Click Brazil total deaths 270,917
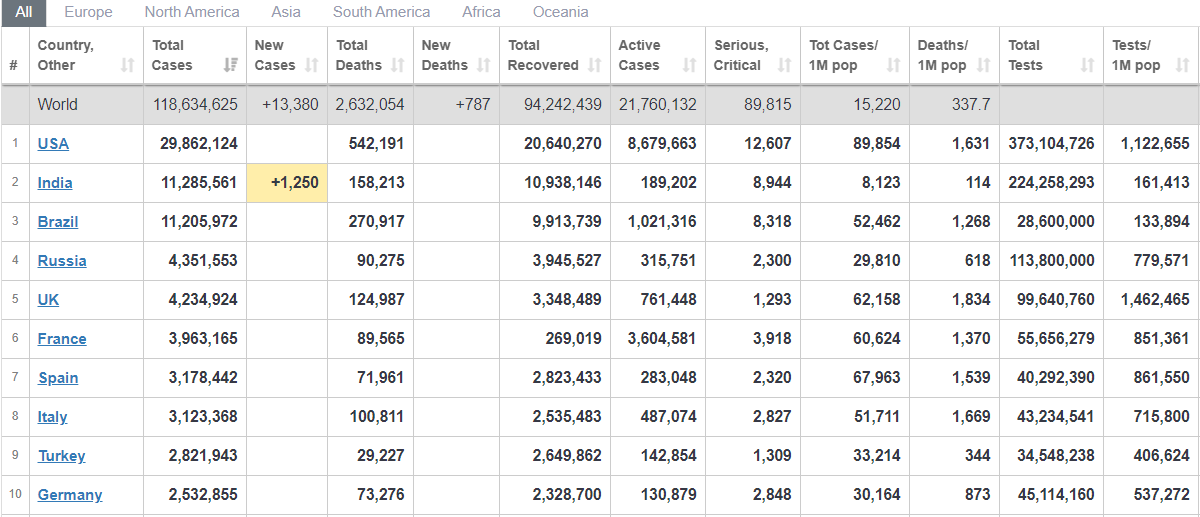Image resolution: width=1200 pixels, height=517 pixels. click(377, 221)
